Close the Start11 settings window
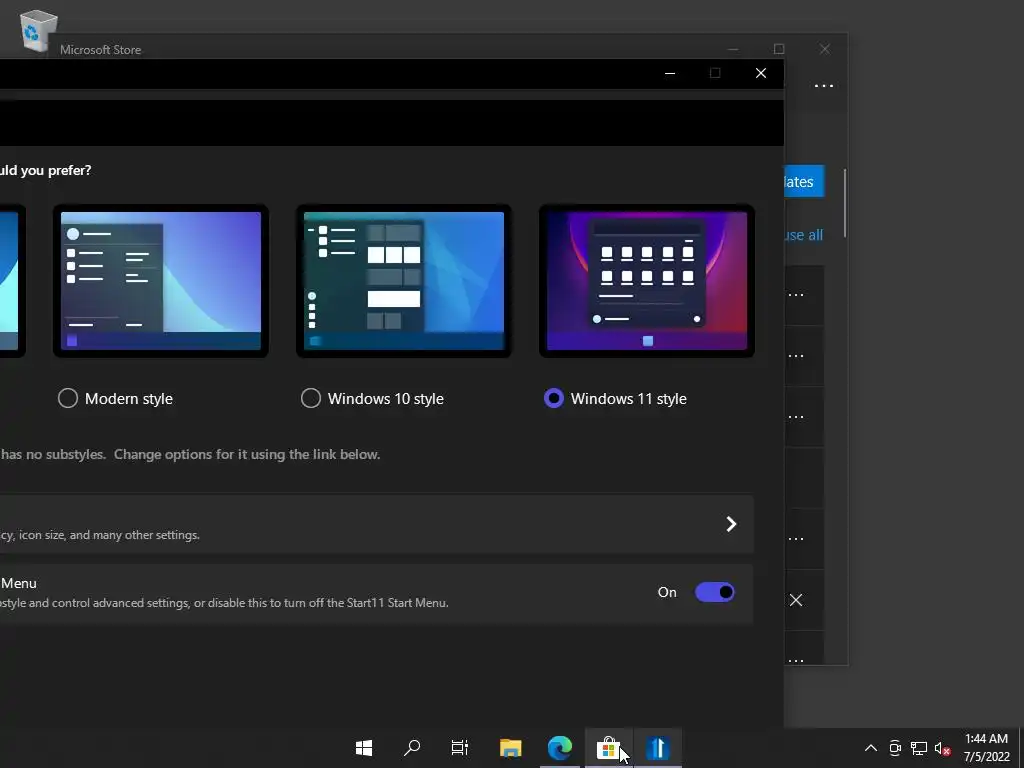The image size is (1024, 768). (761, 73)
